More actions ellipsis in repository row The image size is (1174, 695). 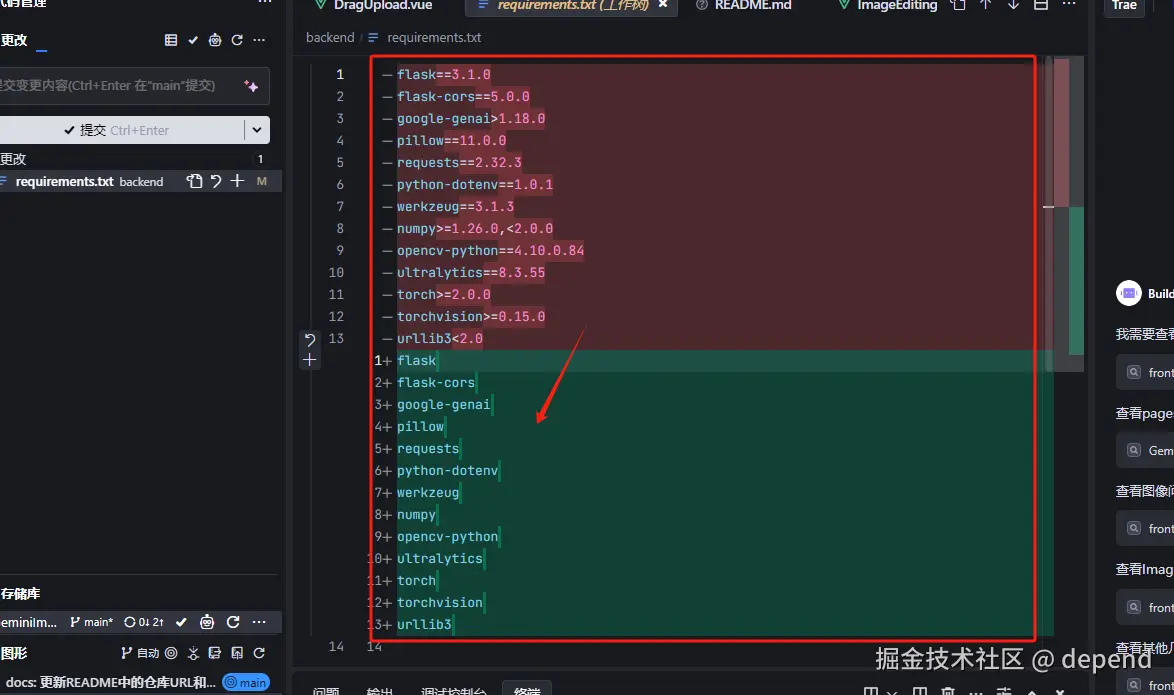pos(259,622)
